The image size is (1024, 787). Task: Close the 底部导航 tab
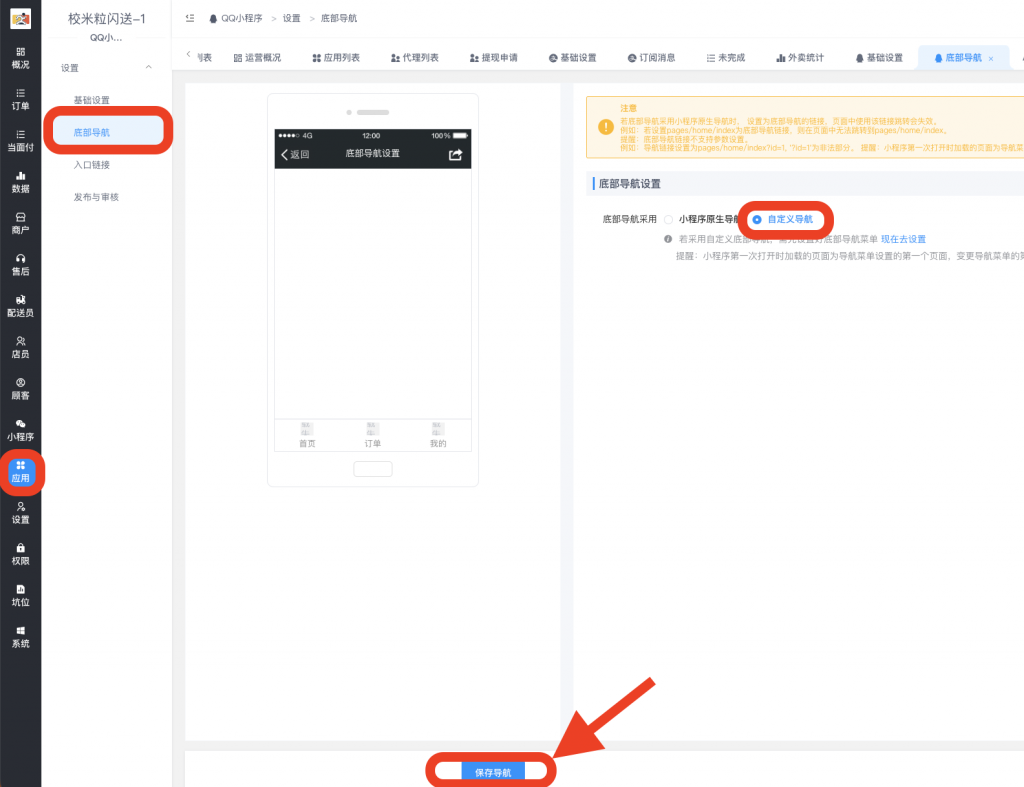pyautogui.click(x=990, y=57)
